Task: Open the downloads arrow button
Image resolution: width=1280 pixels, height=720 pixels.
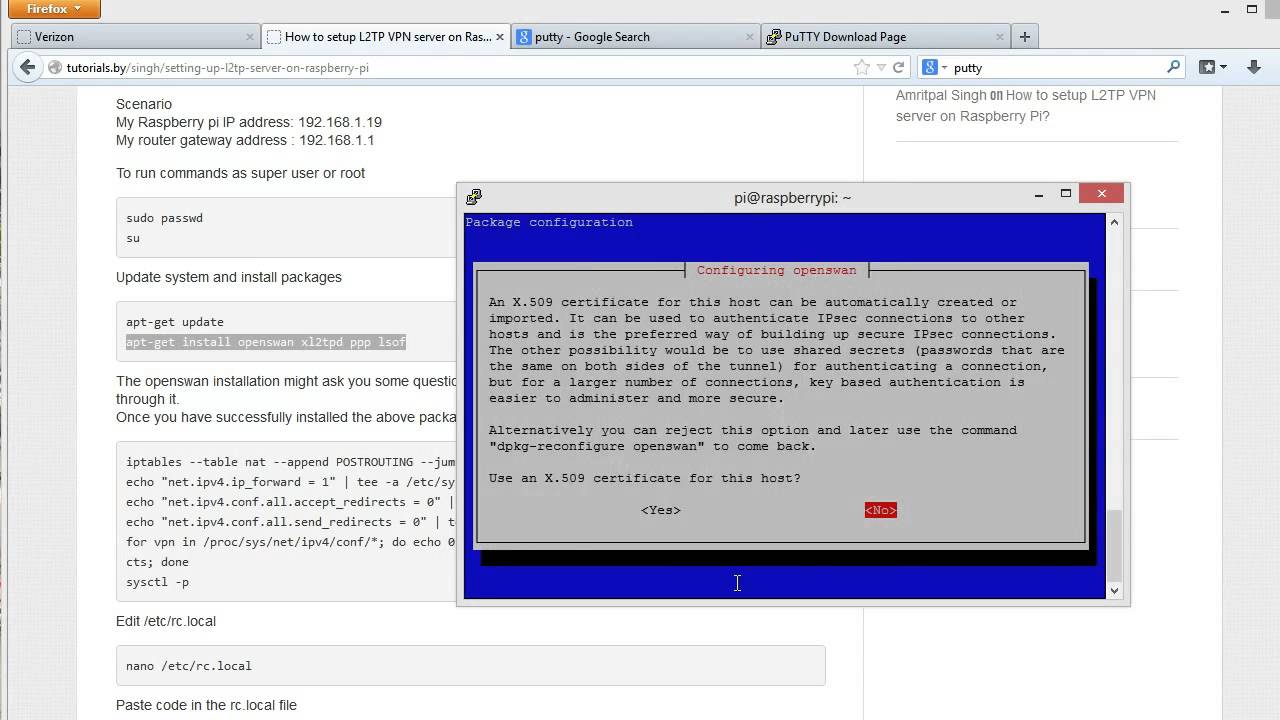Action: (1254, 67)
